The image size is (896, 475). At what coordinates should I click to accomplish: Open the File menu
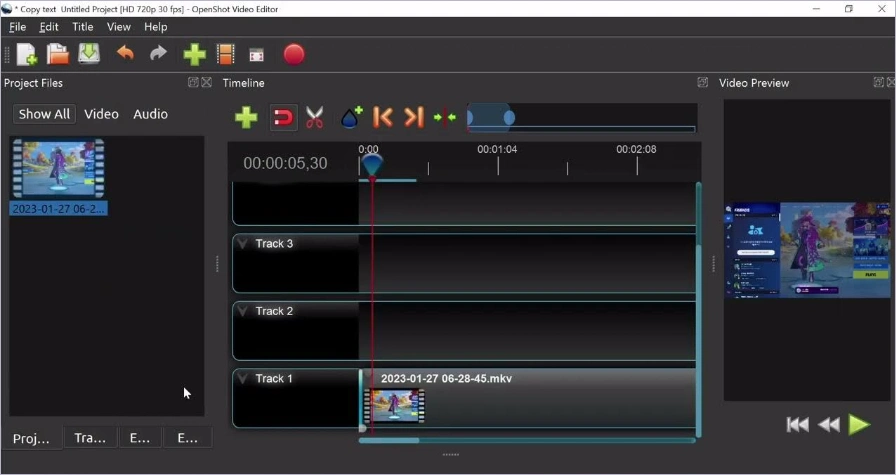click(18, 27)
